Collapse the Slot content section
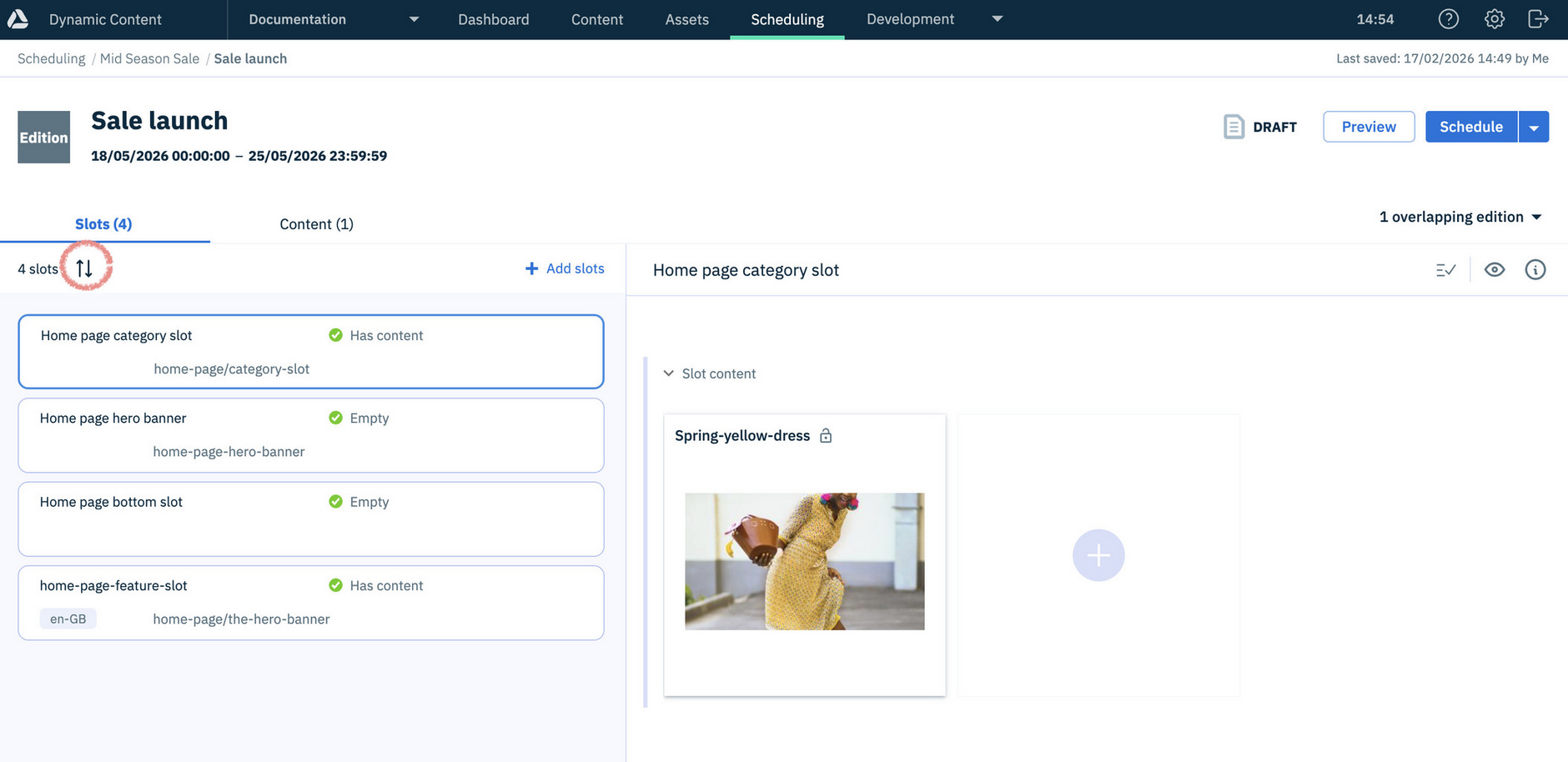1568x762 pixels. coord(669,373)
